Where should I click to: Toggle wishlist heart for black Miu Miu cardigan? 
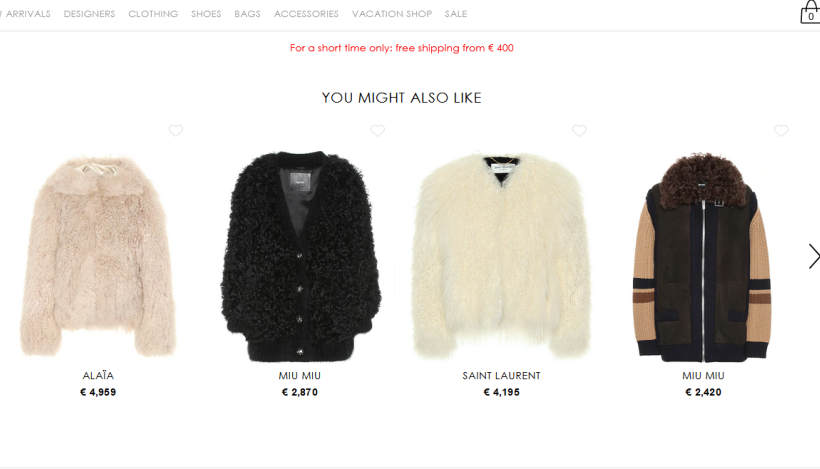click(x=378, y=131)
